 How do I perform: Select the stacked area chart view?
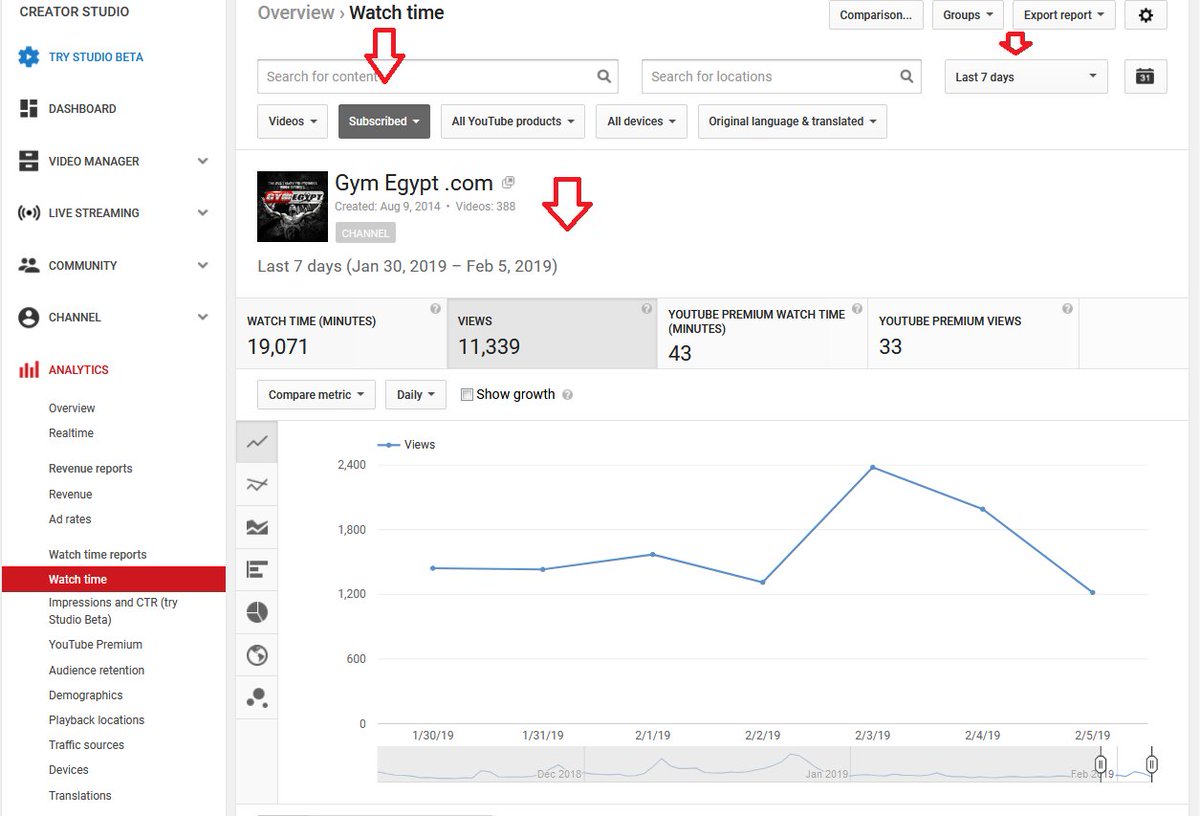(x=257, y=527)
